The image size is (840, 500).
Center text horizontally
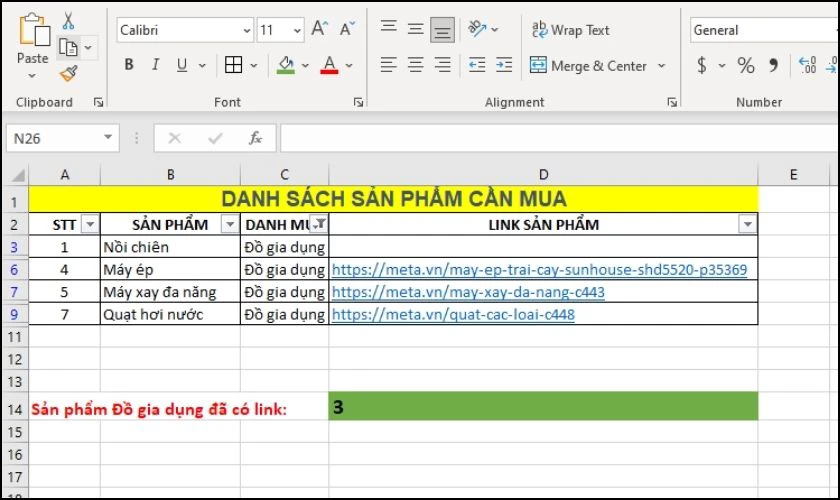[416, 65]
